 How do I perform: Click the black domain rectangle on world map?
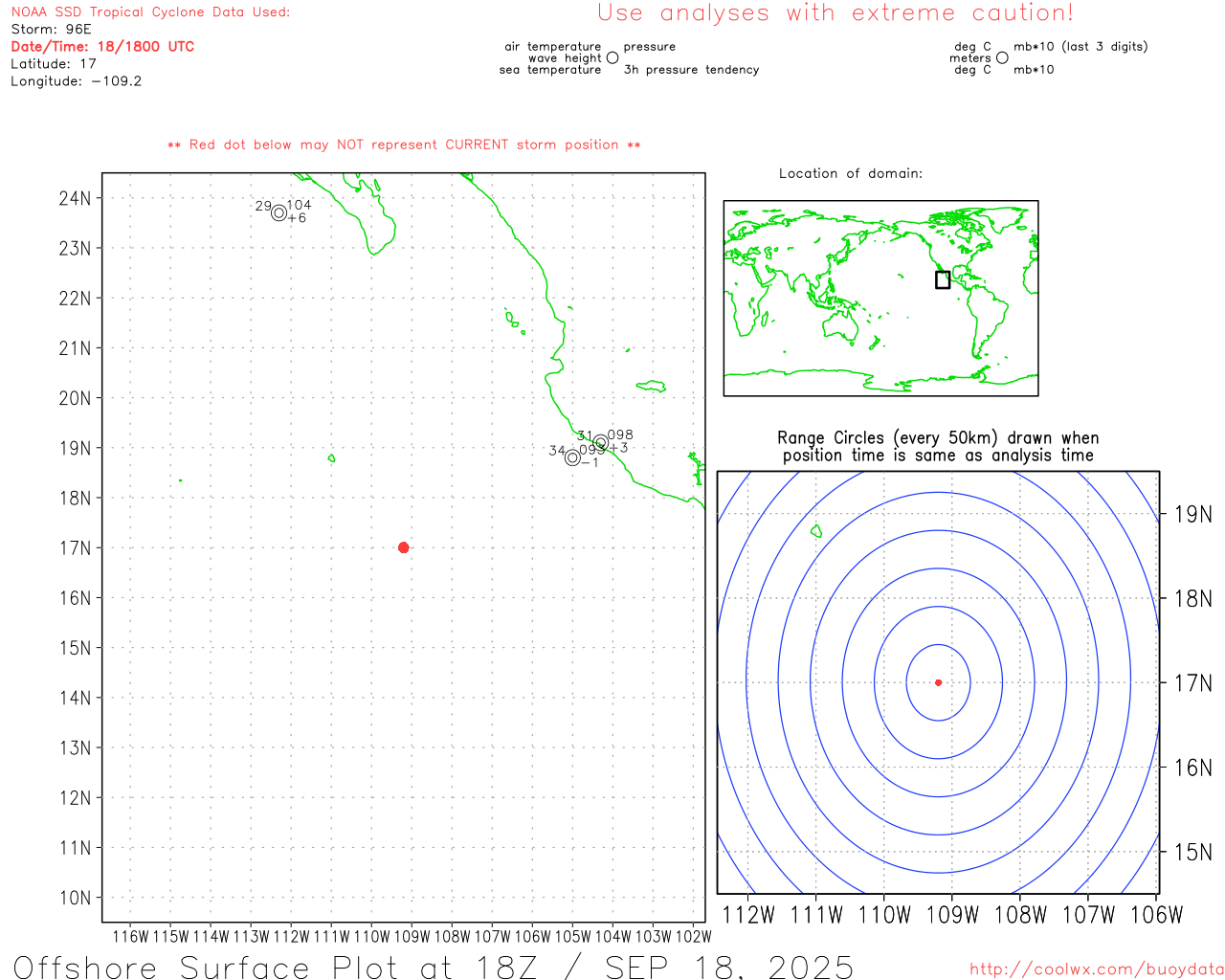(943, 279)
